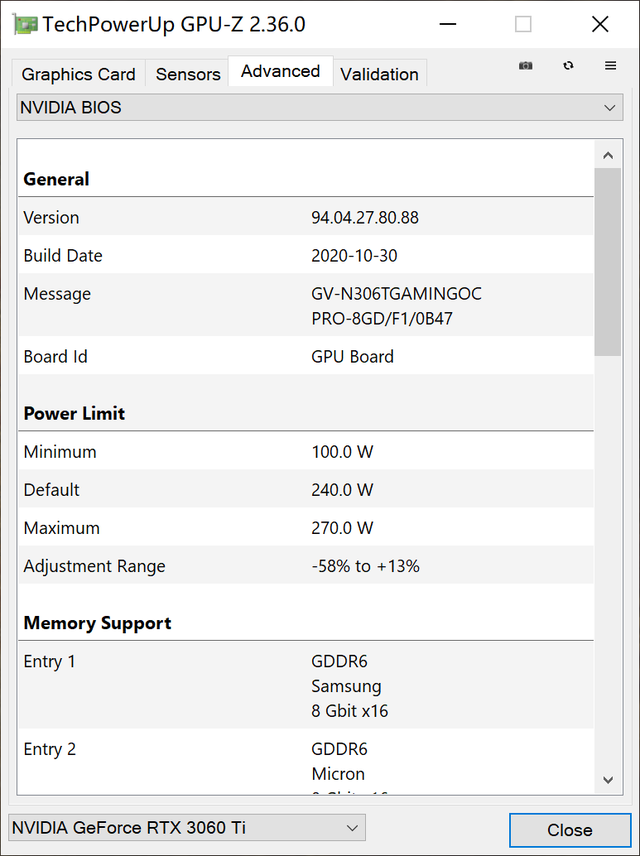The image size is (640, 856).
Task: Click the Close button
Action: point(570,830)
